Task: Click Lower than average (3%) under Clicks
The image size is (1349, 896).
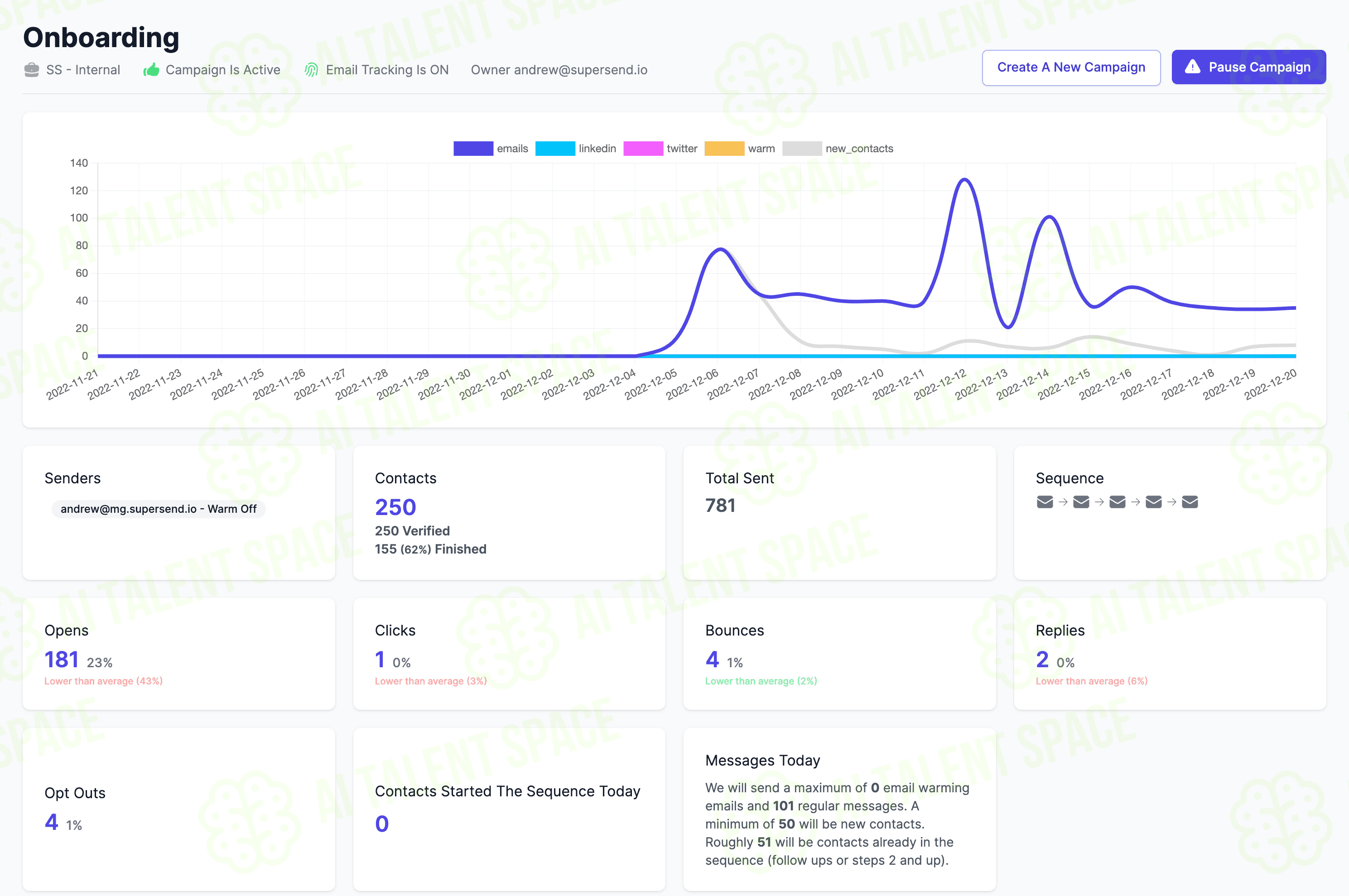Action: tap(430, 681)
